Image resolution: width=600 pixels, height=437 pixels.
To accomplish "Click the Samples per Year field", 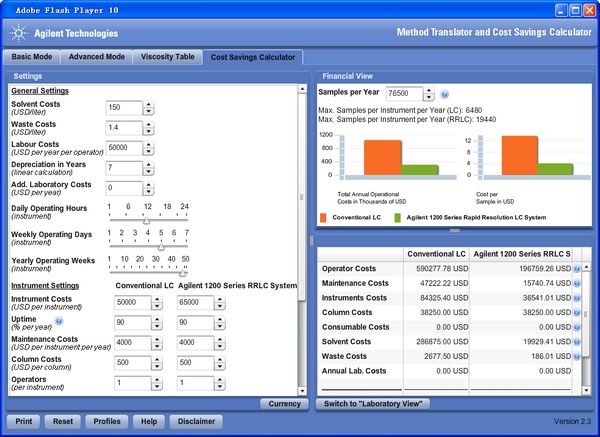I will pyautogui.click(x=404, y=93).
